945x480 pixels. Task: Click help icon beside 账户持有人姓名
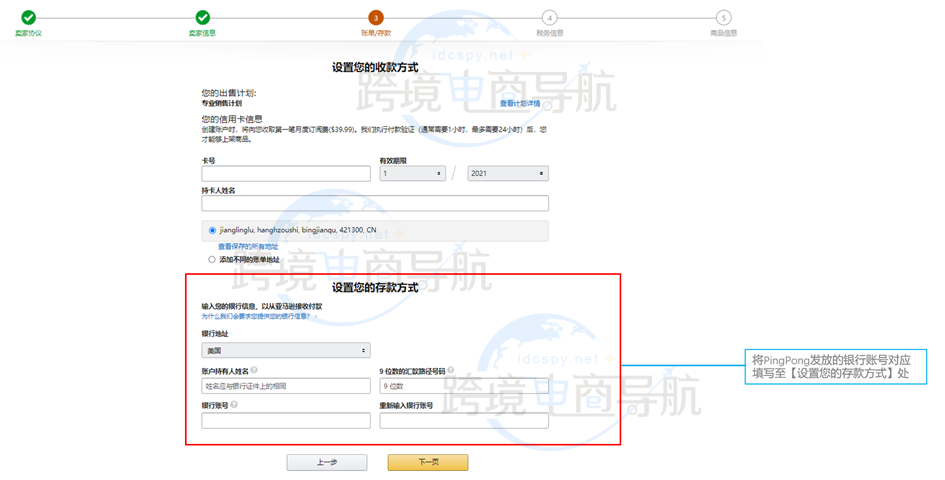254,370
